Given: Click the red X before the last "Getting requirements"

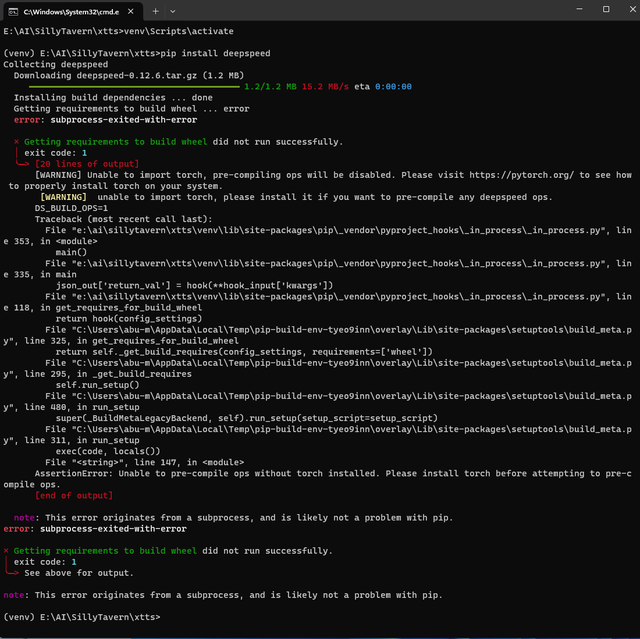Looking at the screenshot, I should [x=6, y=551].
